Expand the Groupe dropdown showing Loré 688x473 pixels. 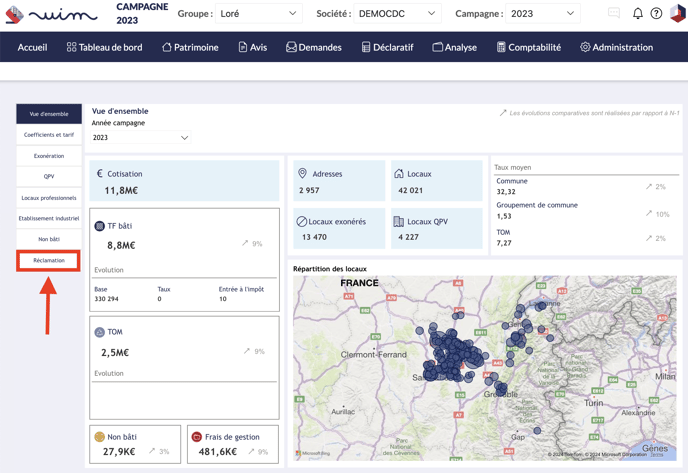(258, 14)
